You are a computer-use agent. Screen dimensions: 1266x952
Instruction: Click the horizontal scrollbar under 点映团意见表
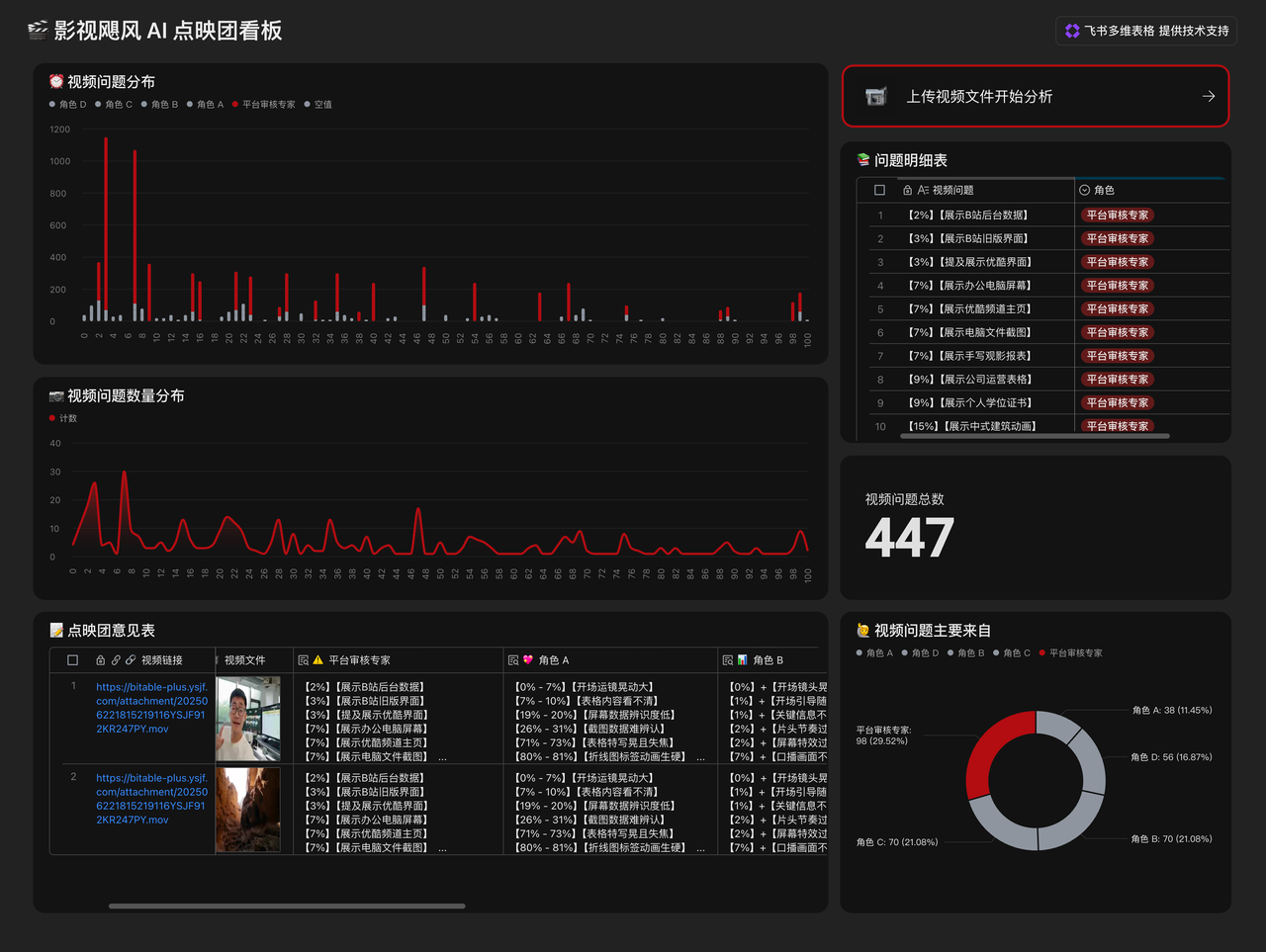pos(287,906)
